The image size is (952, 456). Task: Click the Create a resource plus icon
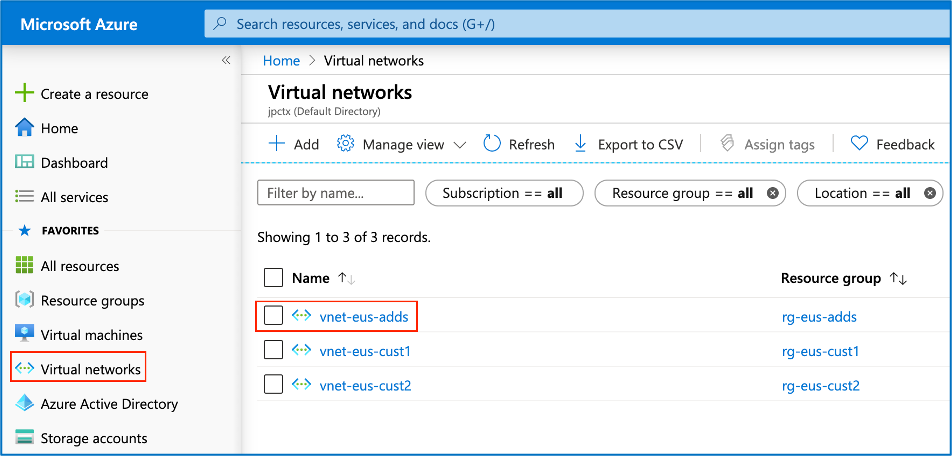pos(25,94)
